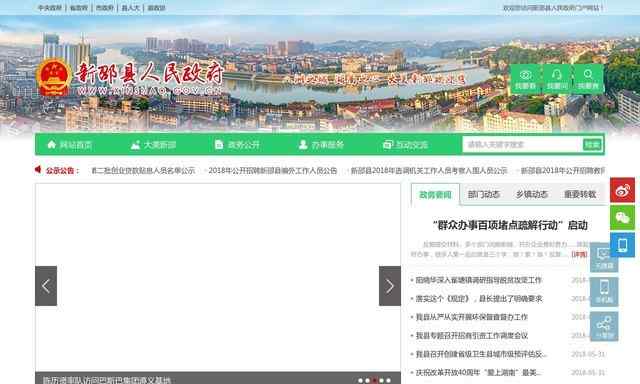
Task: Switch to the 部门动态 tab
Action: 484,195
